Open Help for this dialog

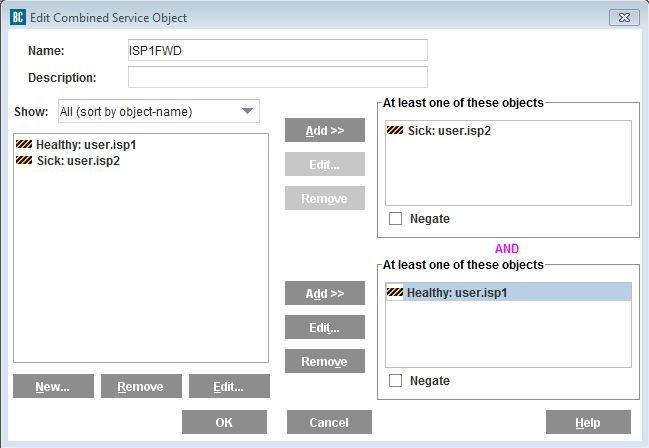(x=588, y=423)
